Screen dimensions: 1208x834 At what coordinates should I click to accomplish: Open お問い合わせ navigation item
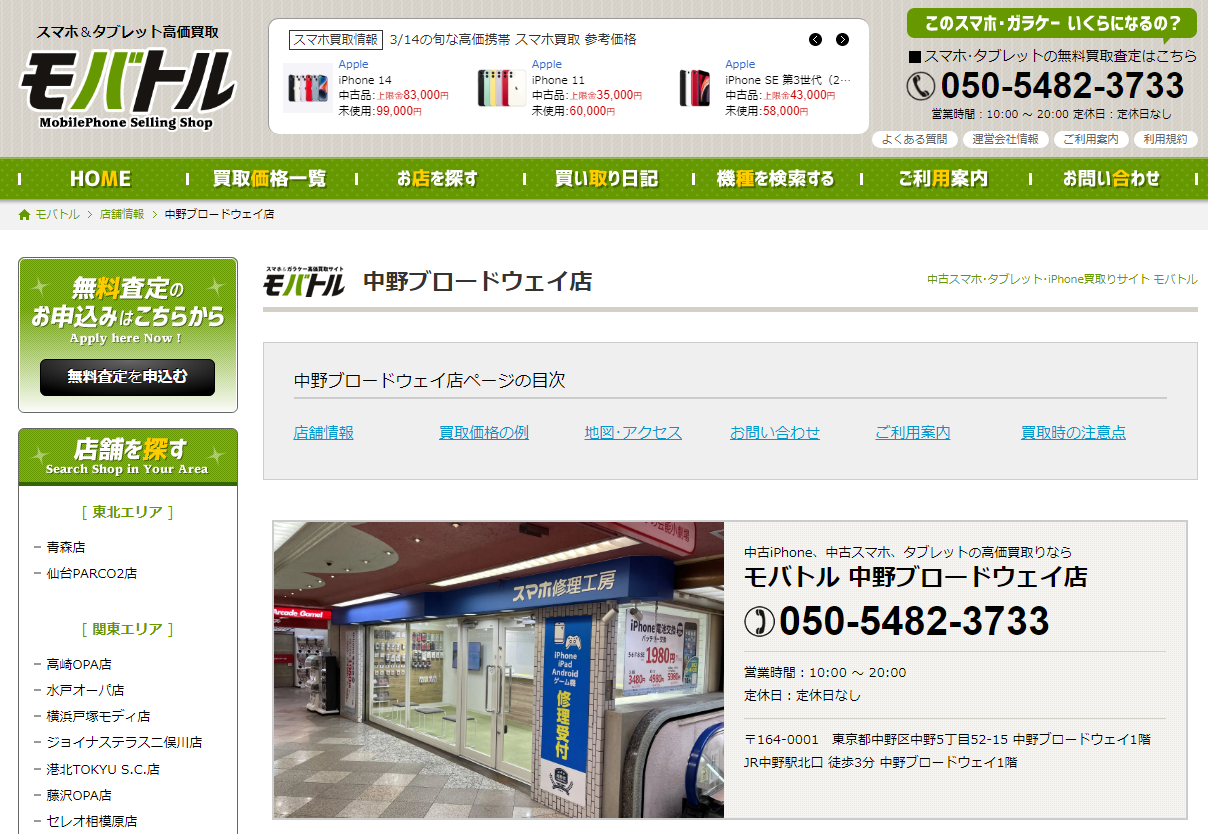coord(1111,179)
